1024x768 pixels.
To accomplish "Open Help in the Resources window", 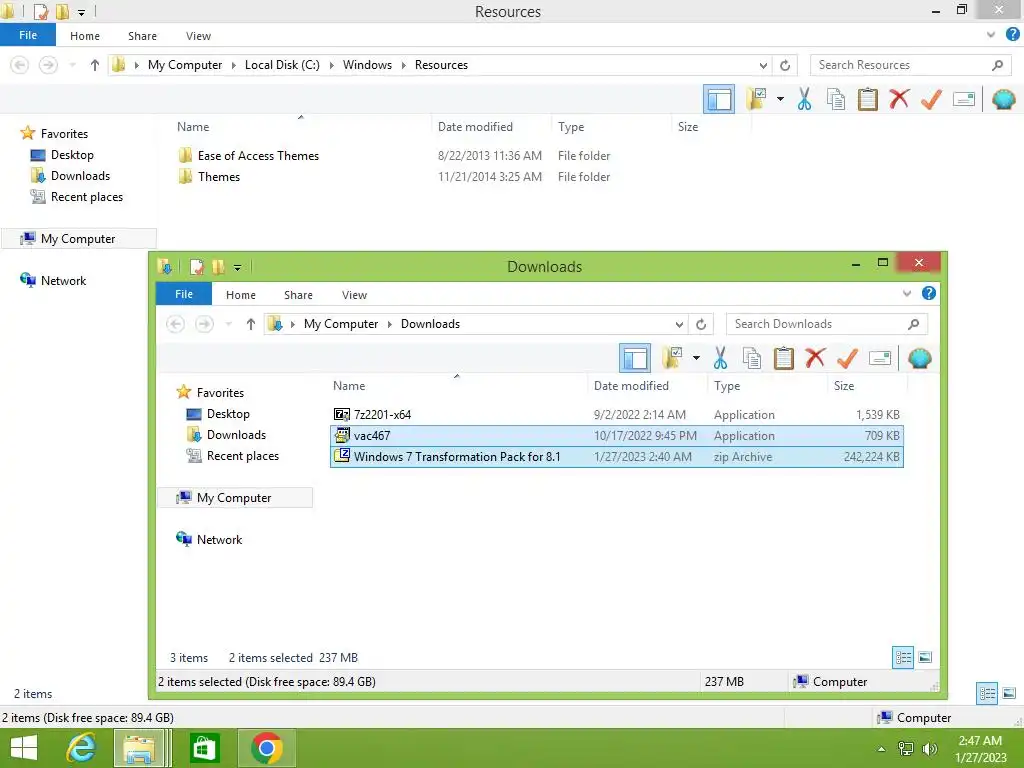I will coord(1012,35).
